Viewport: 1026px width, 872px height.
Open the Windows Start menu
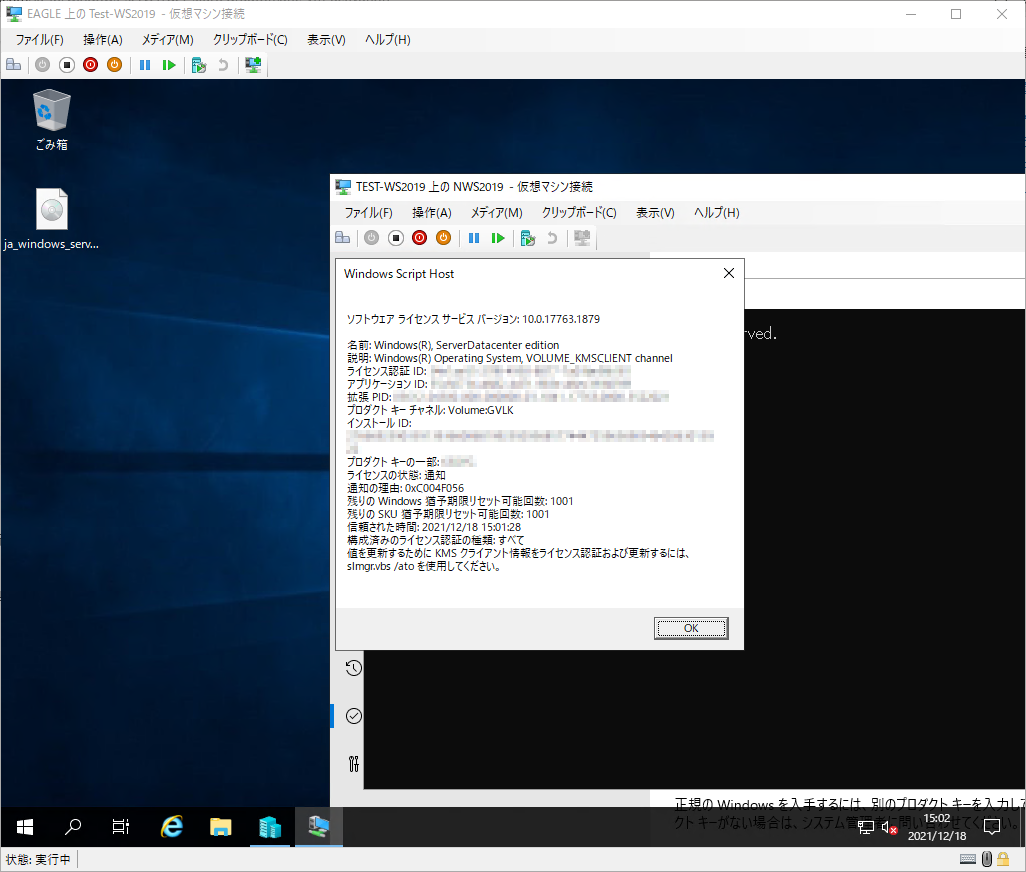[25, 827]
